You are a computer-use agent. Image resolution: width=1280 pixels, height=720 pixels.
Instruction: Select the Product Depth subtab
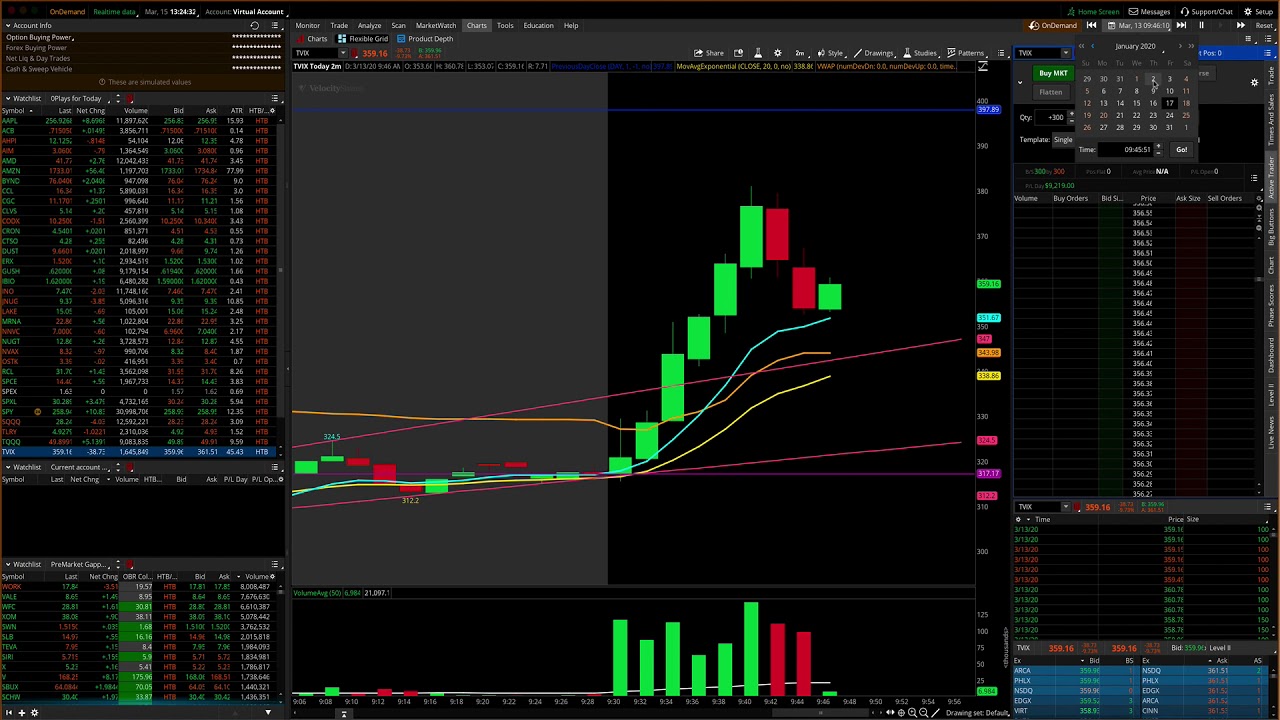pyautogui.click(x=425, y=39)
